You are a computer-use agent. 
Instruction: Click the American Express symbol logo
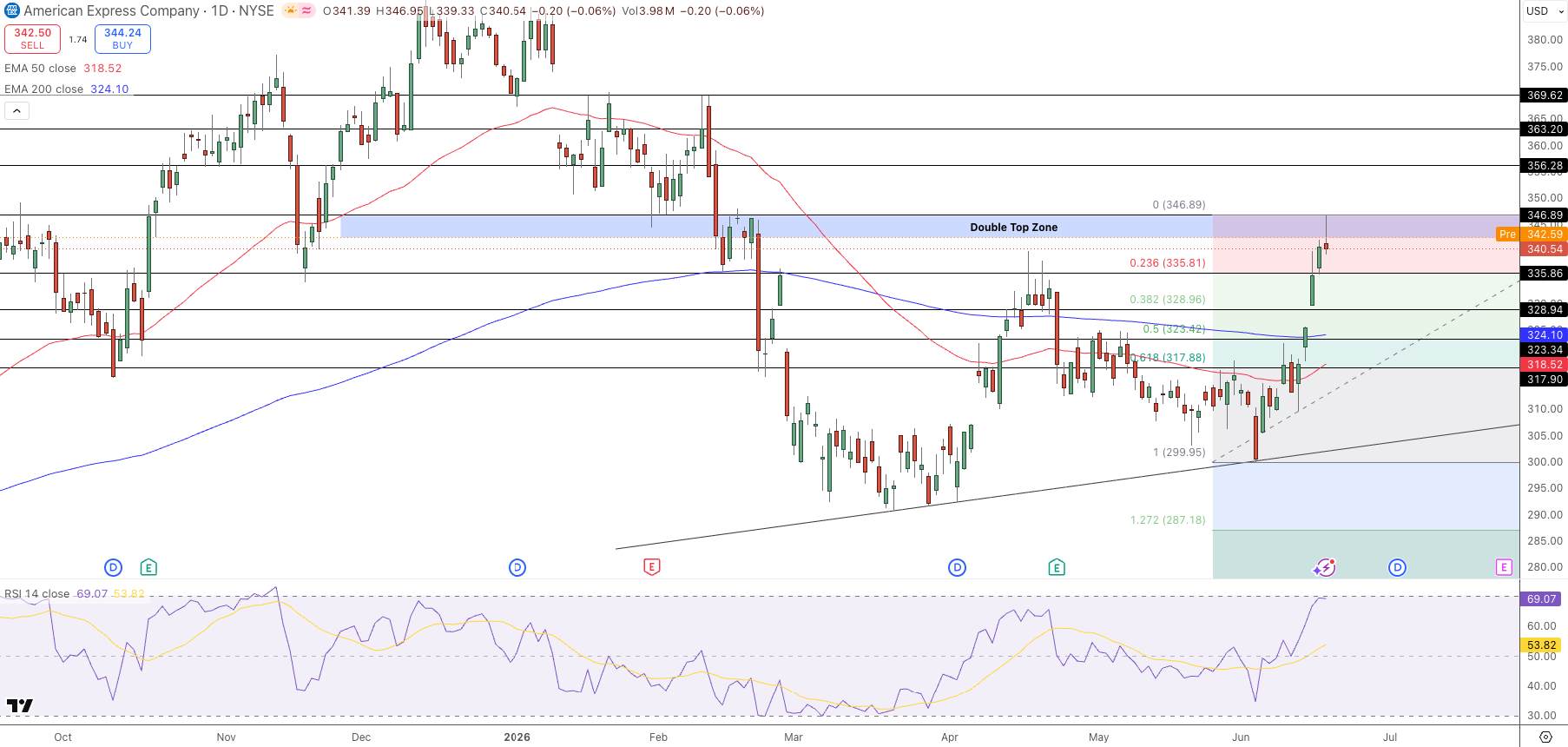click(11, 11)
